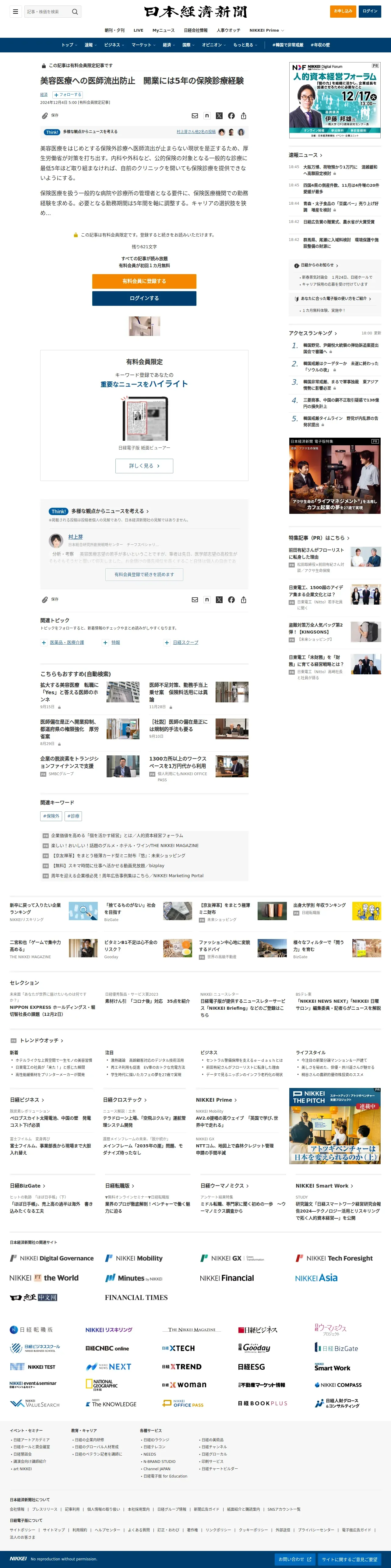Expand the もっと見る nav dropdown
Viewport: 391px width, 1568px height.
point(245,45)
